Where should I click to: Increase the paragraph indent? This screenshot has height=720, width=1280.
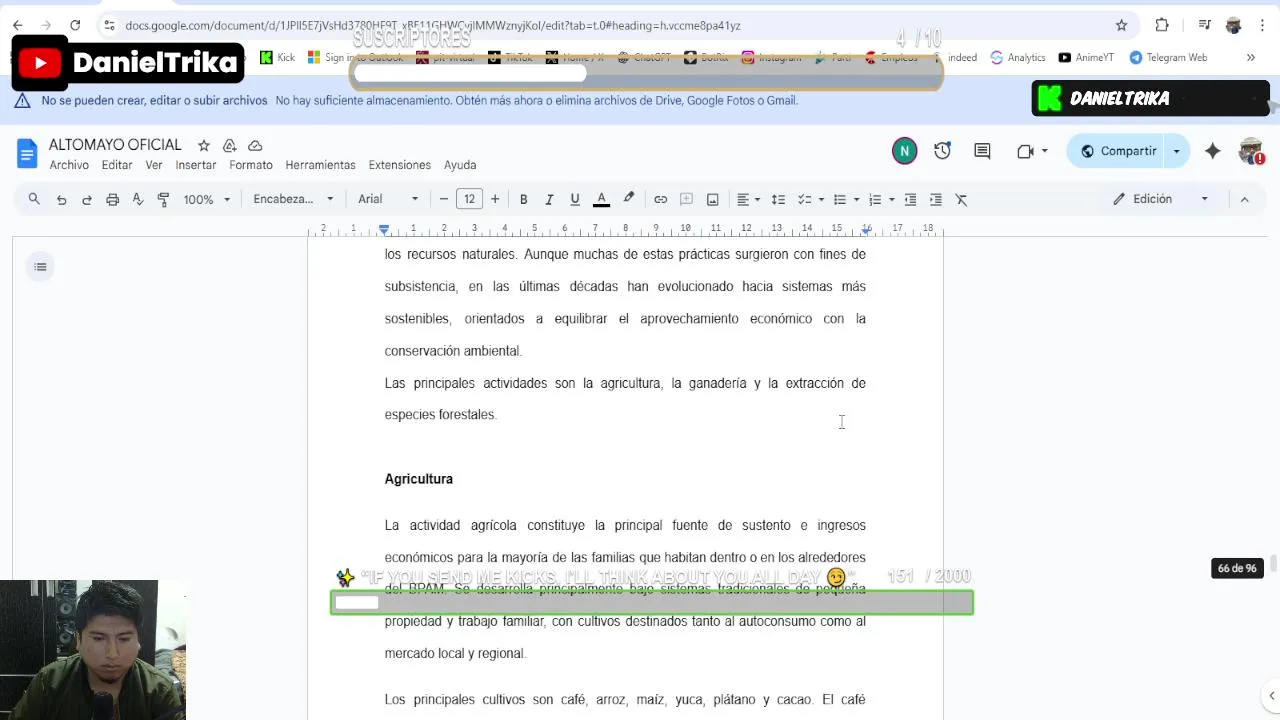point(936,199)
